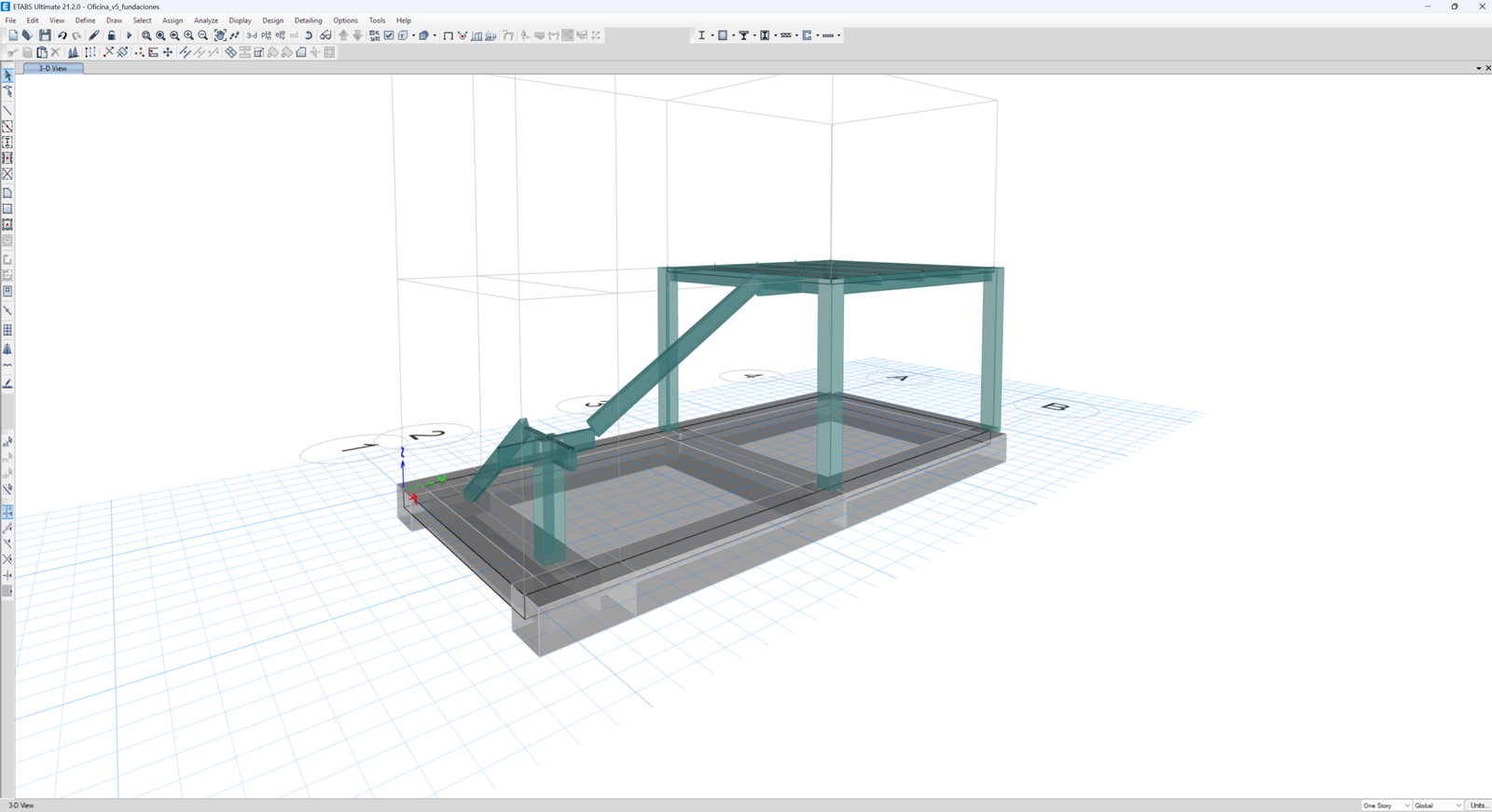The image size is (1492, 812).
Task: Expand concrete frame design dropdown arrow
Action: (x=733, y=35)
